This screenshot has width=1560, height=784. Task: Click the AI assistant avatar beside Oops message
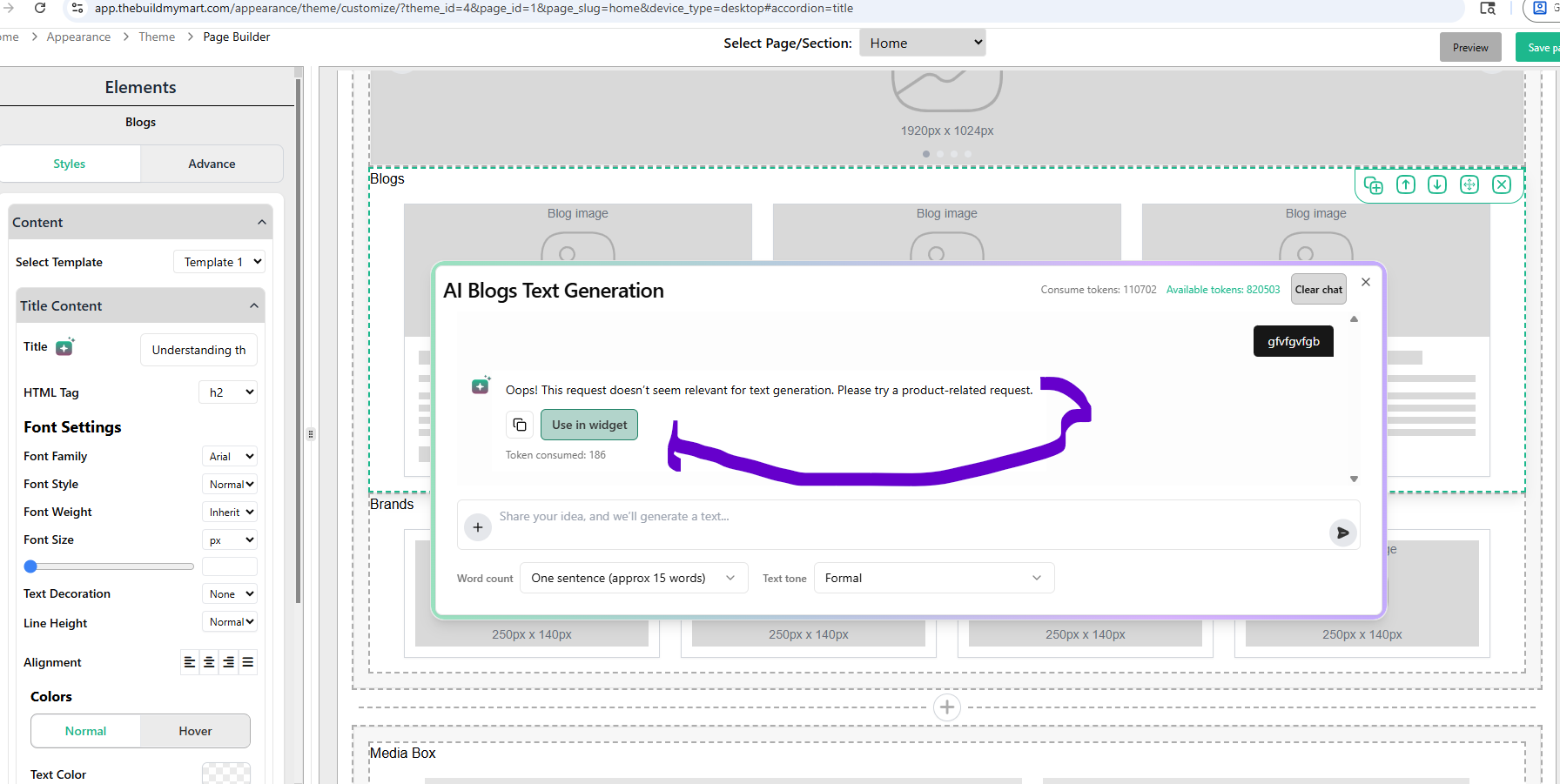(x=481, y=385)
